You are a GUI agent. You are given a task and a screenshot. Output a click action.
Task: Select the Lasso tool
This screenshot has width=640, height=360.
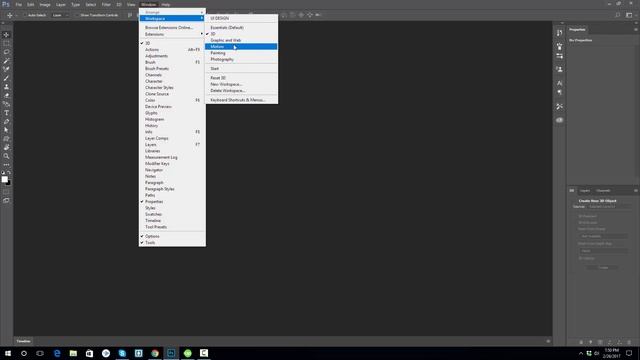[x=6, y=52]
